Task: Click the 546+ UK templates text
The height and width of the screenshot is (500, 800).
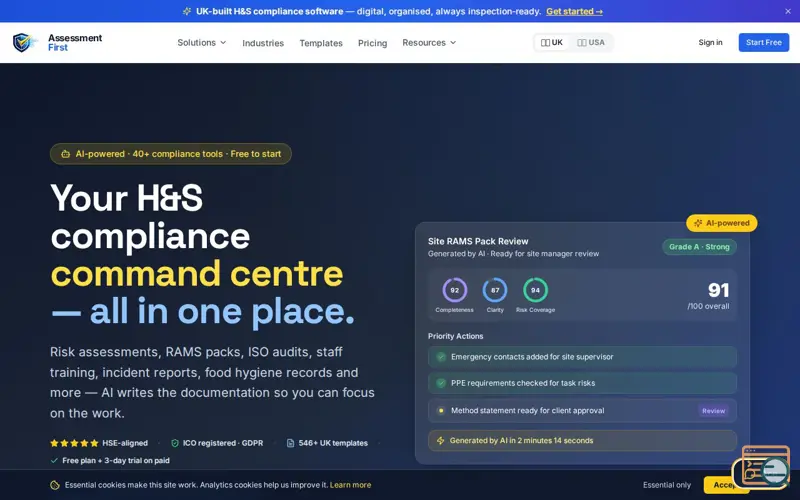Action: 333,443
